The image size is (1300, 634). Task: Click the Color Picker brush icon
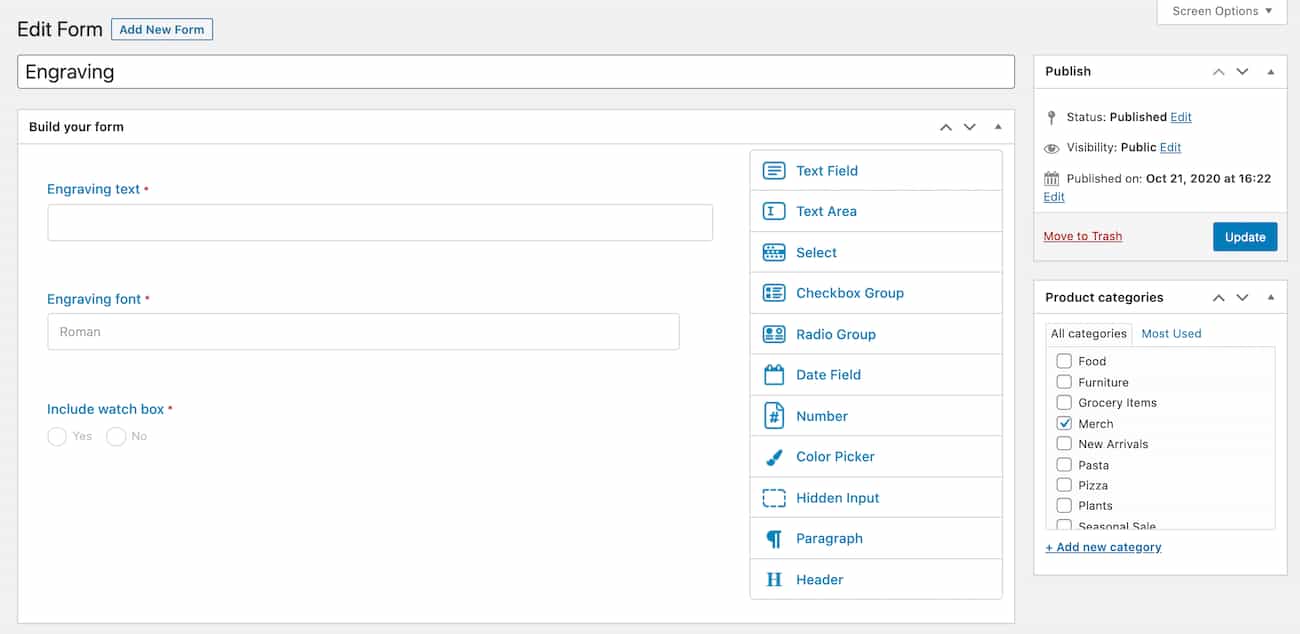[774, 457]
